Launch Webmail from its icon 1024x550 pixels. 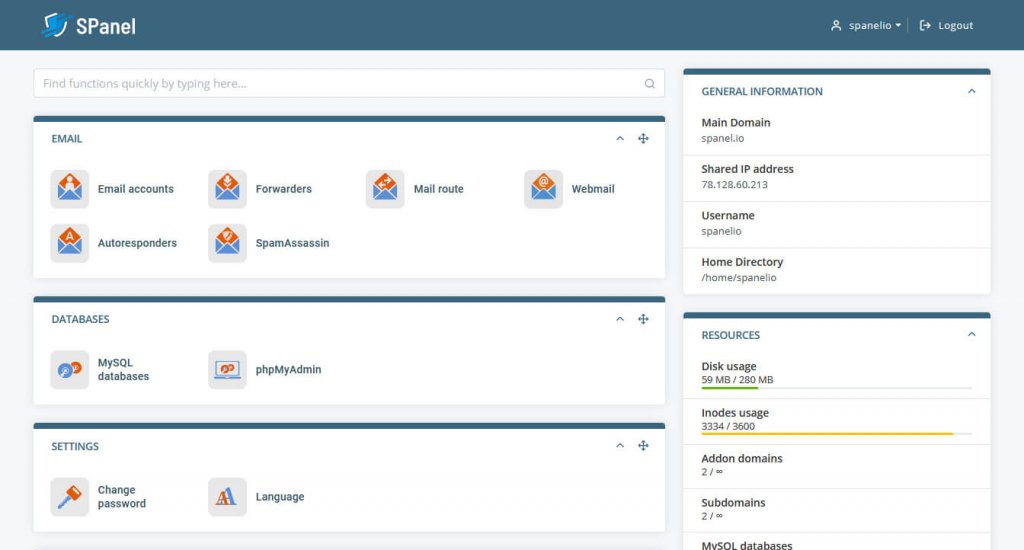(x=543, y=189)
